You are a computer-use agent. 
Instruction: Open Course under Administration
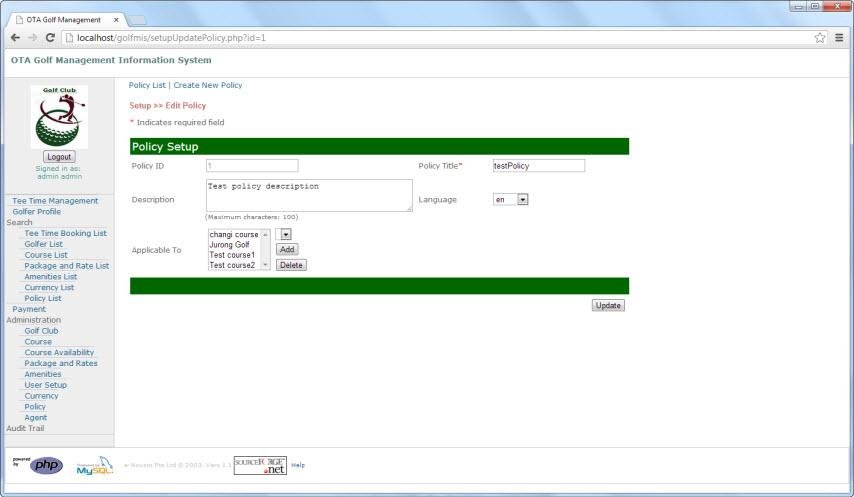[38, 341]
